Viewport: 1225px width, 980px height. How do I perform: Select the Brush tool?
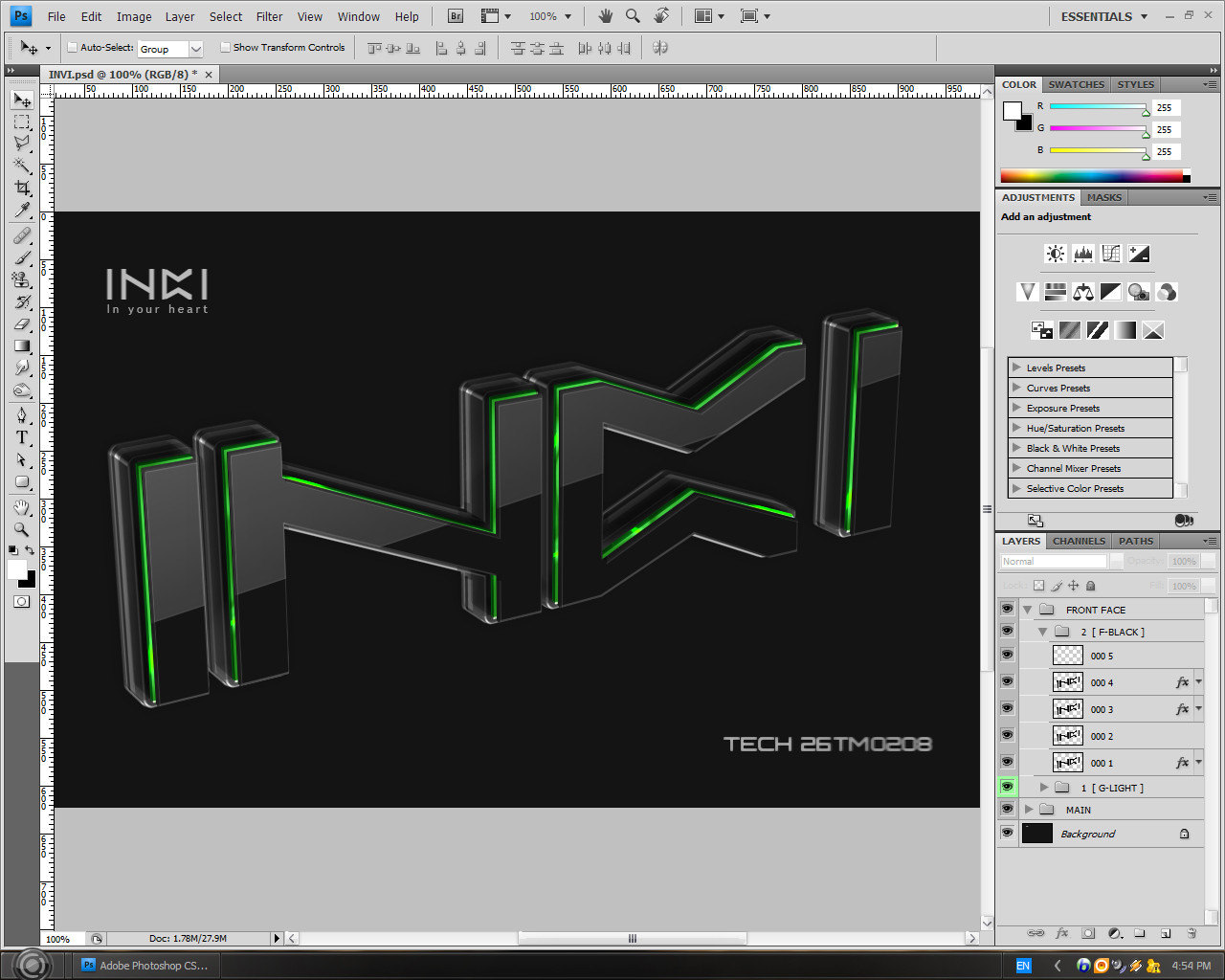(x=22, y=257)
